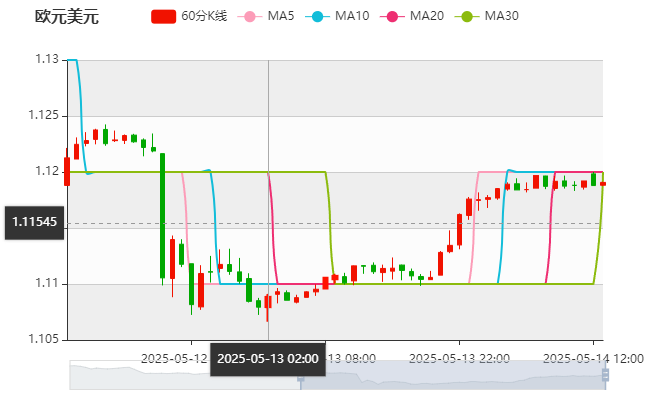Hide the MA5 line via its label

(x=281, y=17)
